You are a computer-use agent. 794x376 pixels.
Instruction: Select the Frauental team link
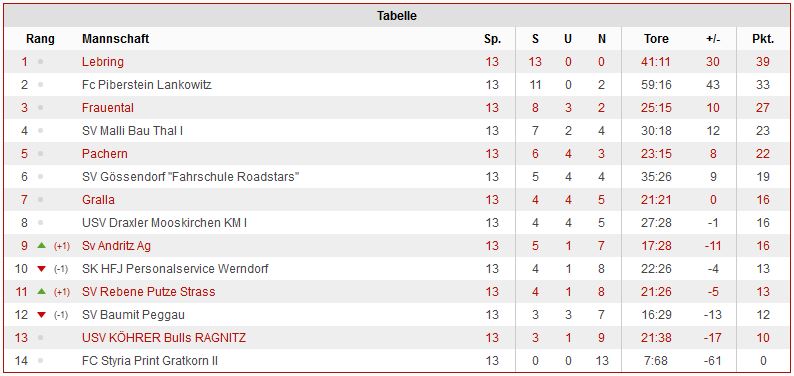[108, 108]
